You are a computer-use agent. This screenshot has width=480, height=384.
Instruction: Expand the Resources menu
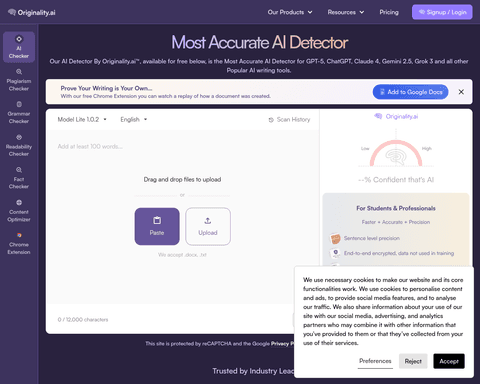click(x=346, y=12)
